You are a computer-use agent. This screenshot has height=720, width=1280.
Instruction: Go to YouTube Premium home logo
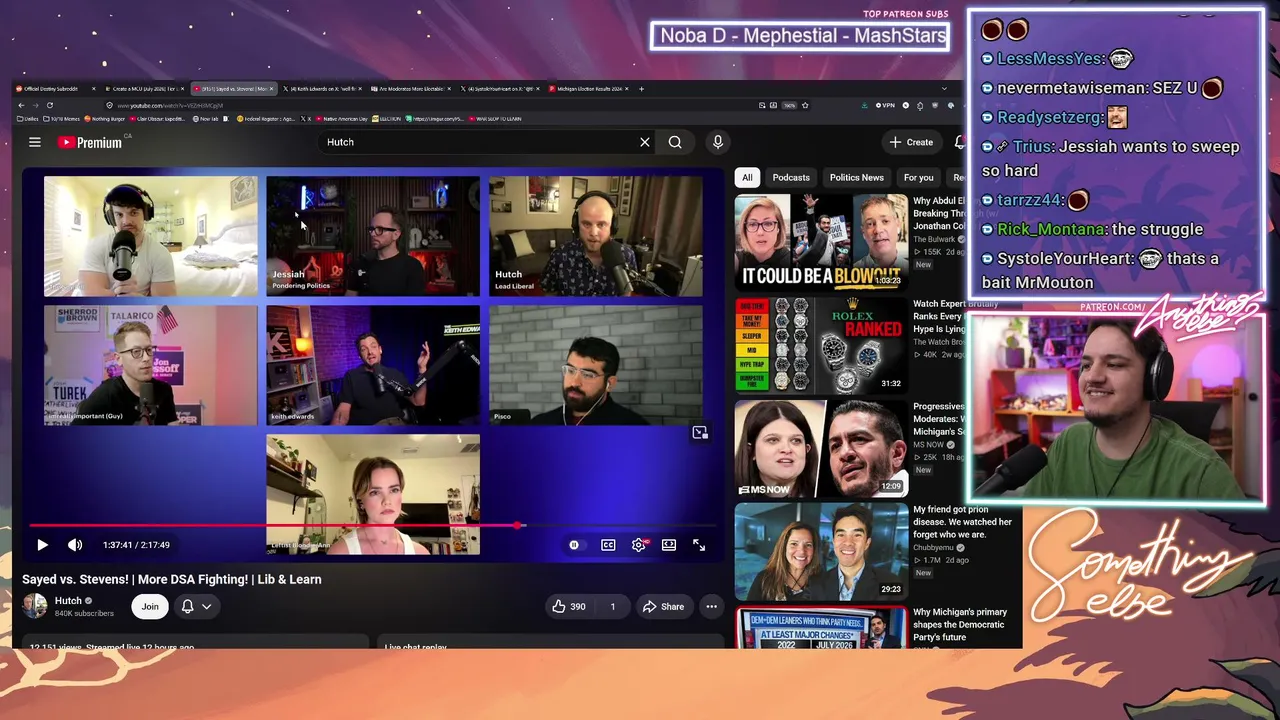point(90,142)
